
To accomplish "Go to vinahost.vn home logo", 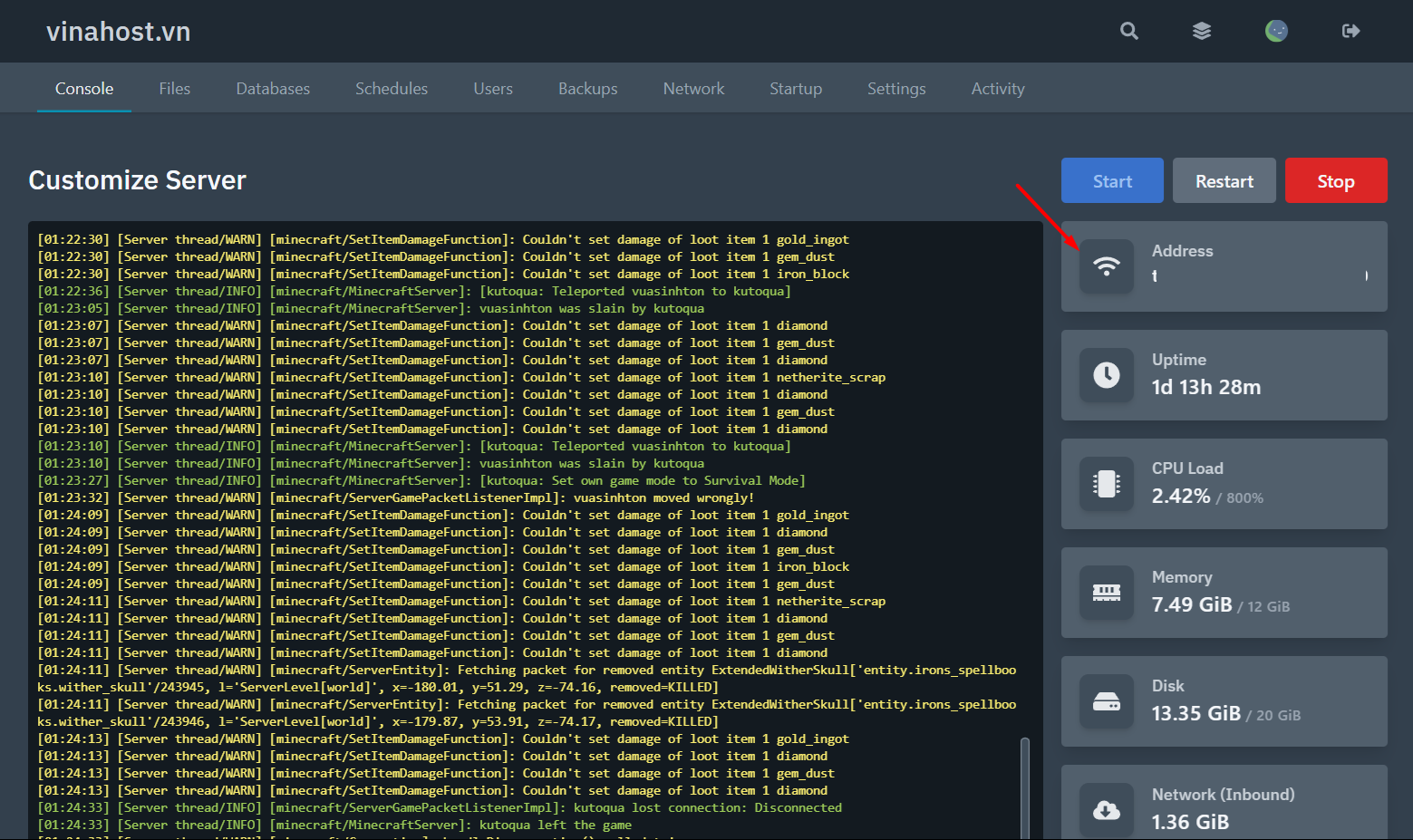I will point(119,32).
